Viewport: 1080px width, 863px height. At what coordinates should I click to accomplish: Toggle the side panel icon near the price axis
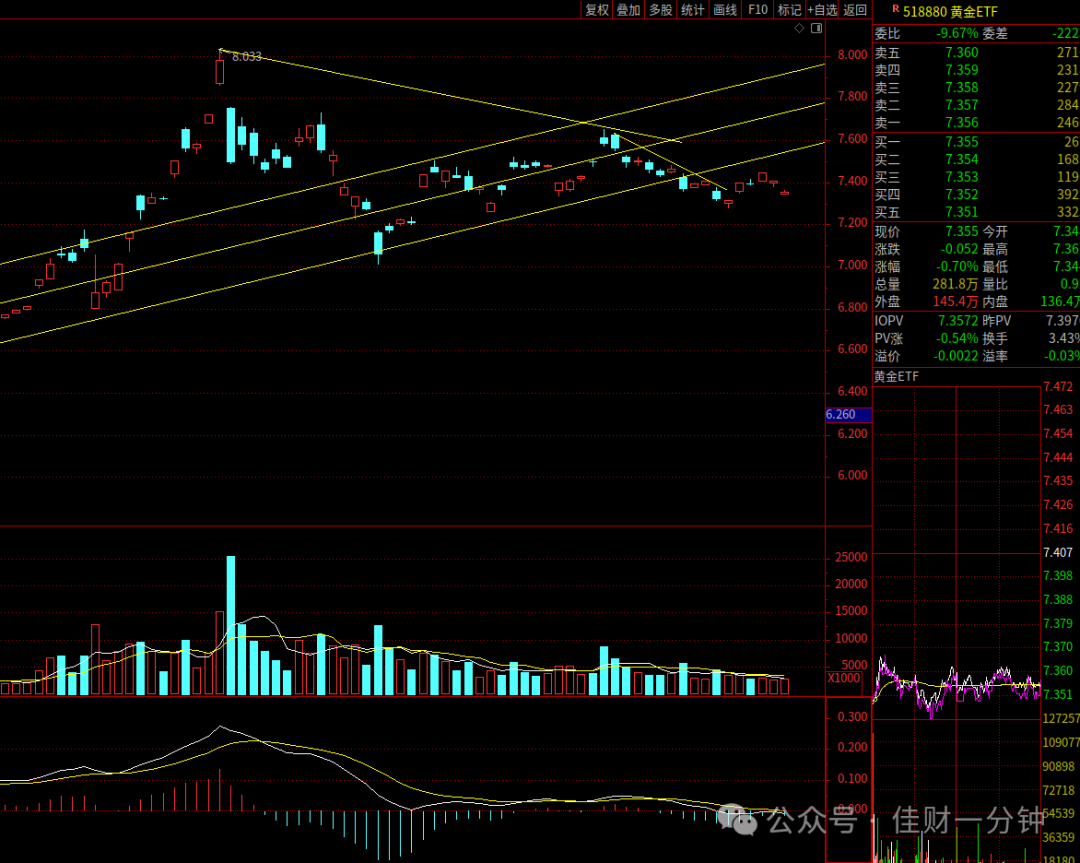(x=816, y=28)
